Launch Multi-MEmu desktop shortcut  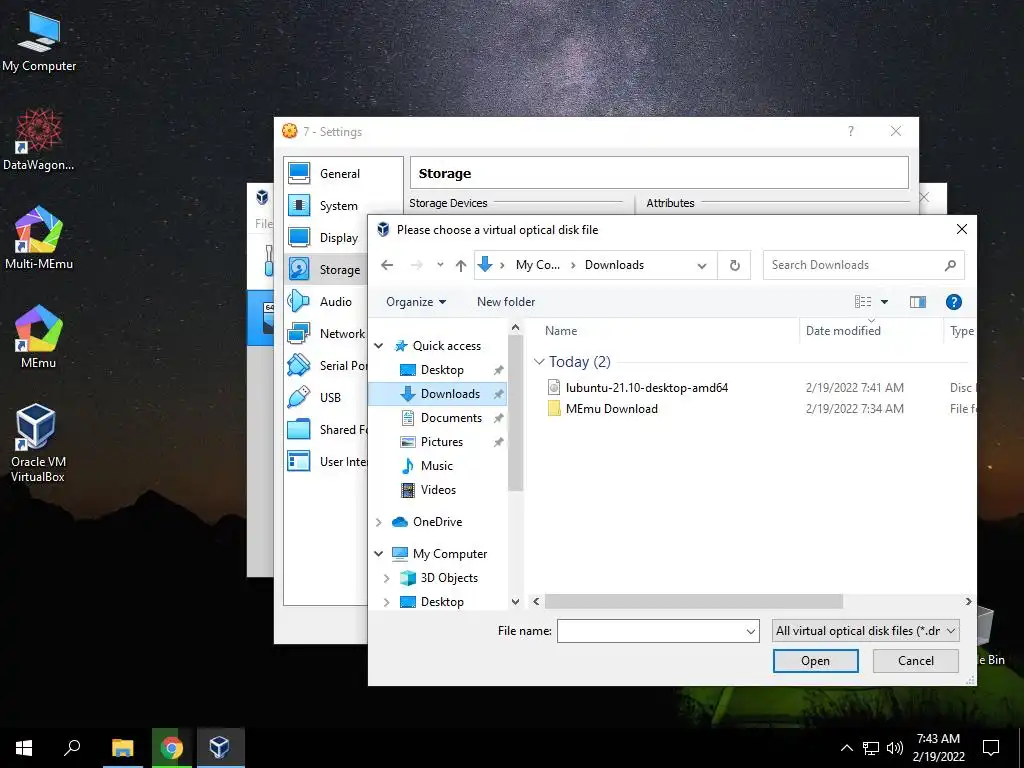tap(39, 238)
